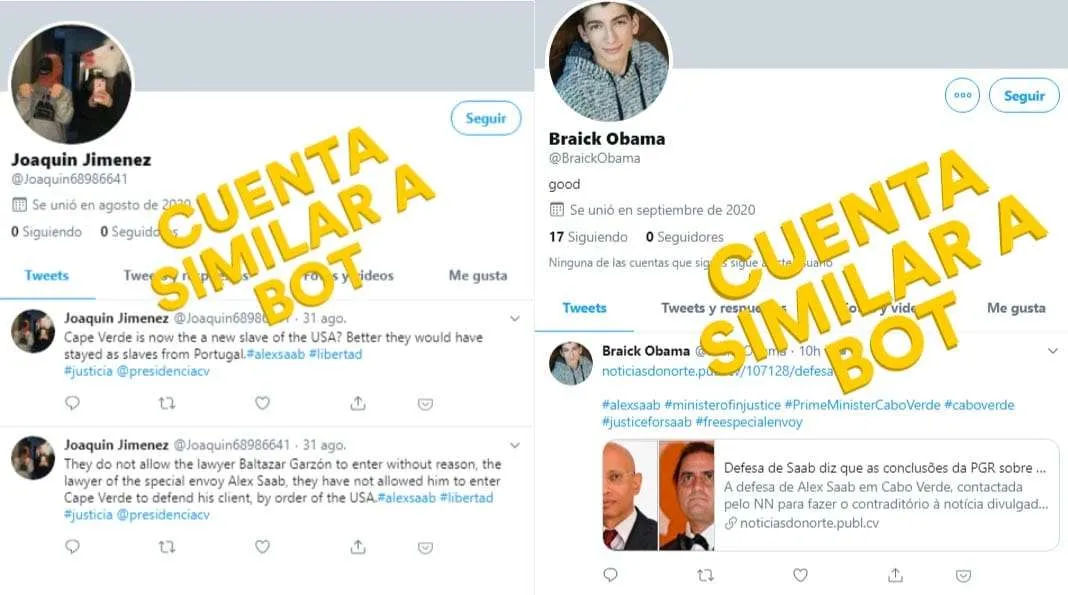Send Braick Obama's tweet via direct message

click(x=962, y=576)
